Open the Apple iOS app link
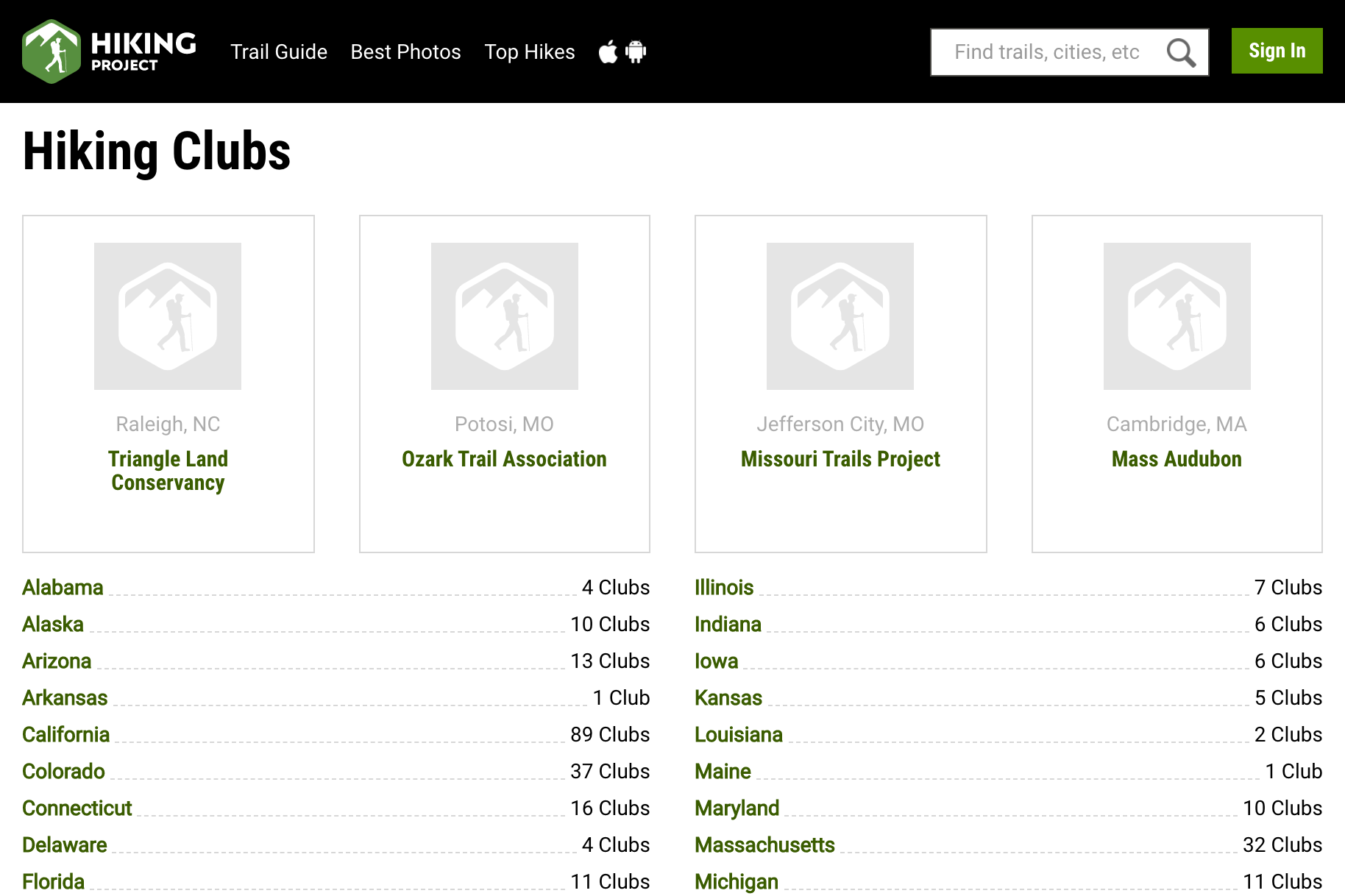This screenshot has width=1345, height=896. tap(608, 52)
